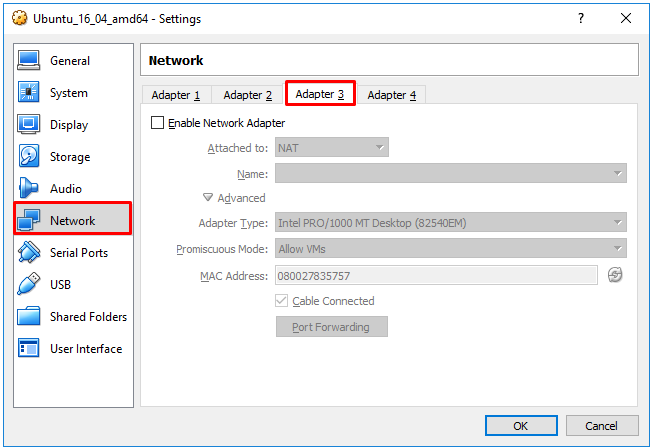Click the Port Forwarding button
The width and height of the screenshot is (652, 448).
331,327
